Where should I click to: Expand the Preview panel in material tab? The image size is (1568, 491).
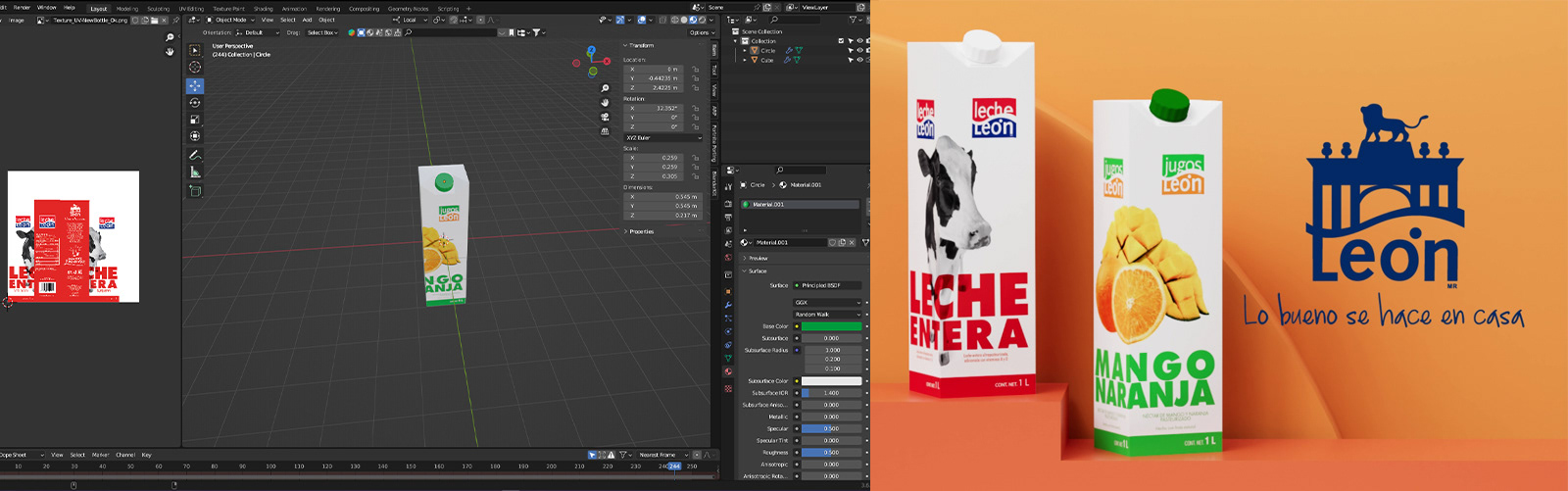[757, 259]
